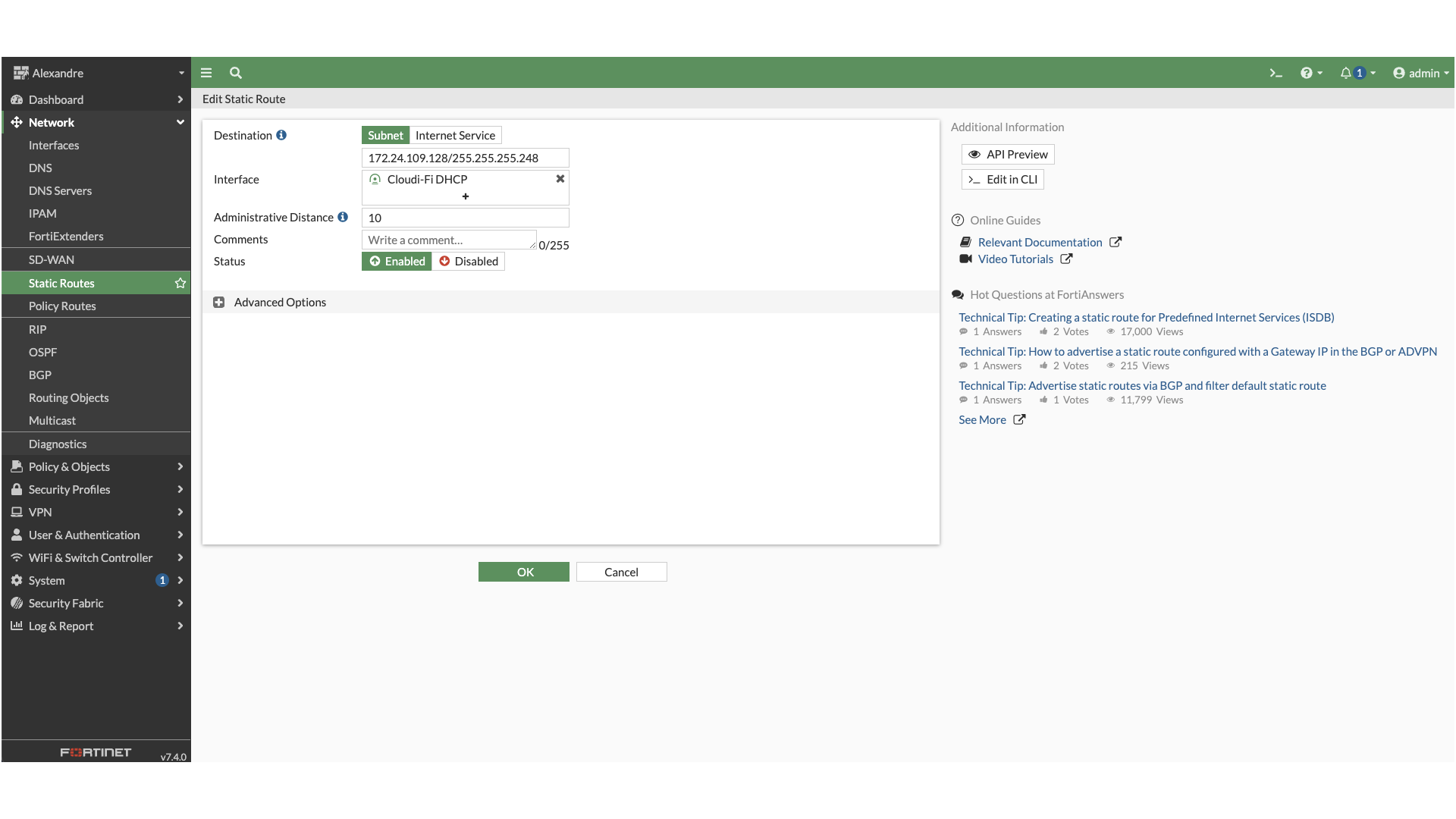Go to SD-WAN page
The width and height of the screenshot is (1456, 819).
[x=52, y=260]
